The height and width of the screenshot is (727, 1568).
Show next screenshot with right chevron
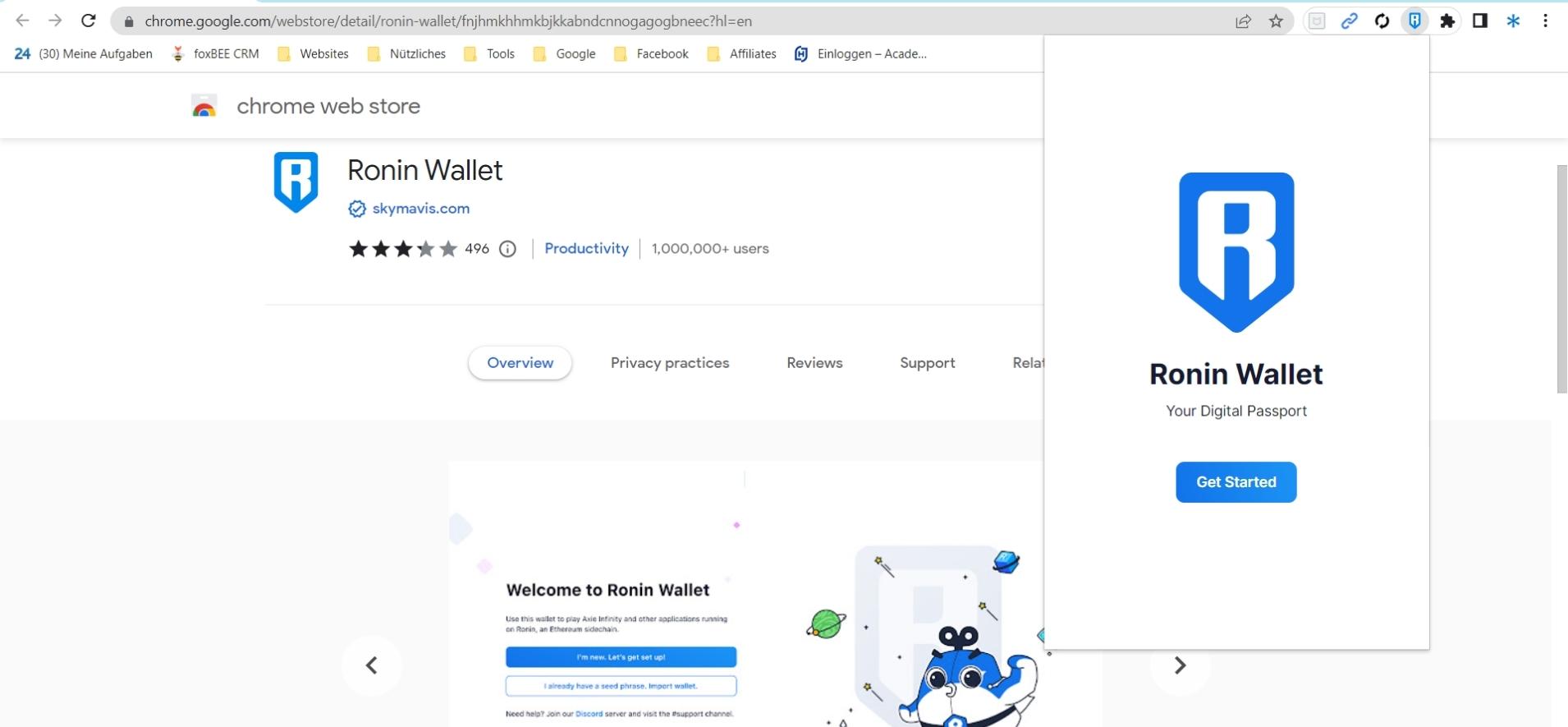[x=1180, y=665]
